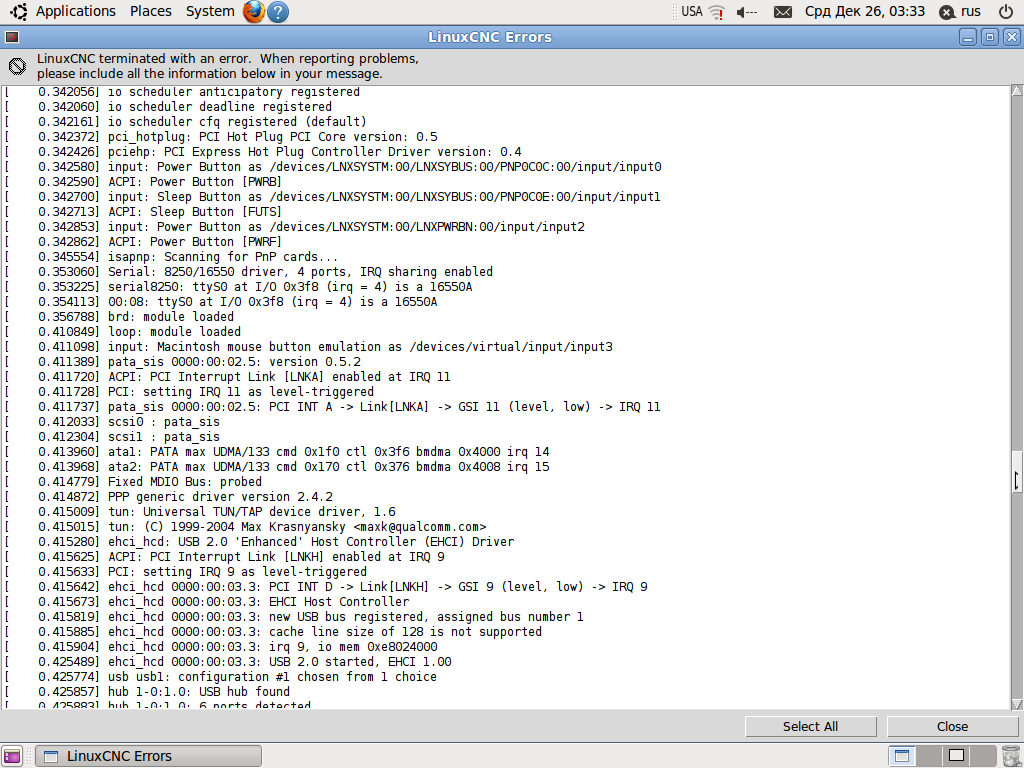
Task: Click line 'scsi0 : pata_sis'
Action: point(163,422)
